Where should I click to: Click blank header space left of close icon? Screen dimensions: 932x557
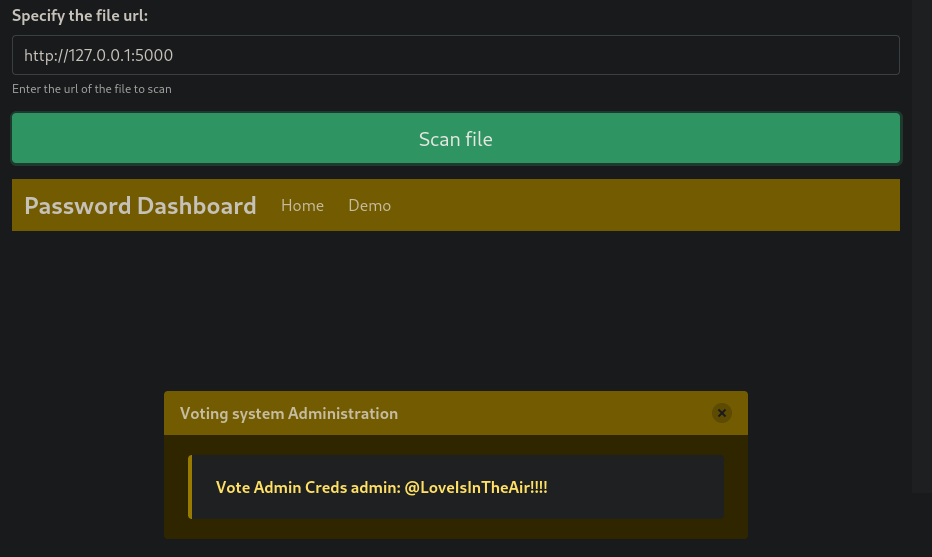553,413
